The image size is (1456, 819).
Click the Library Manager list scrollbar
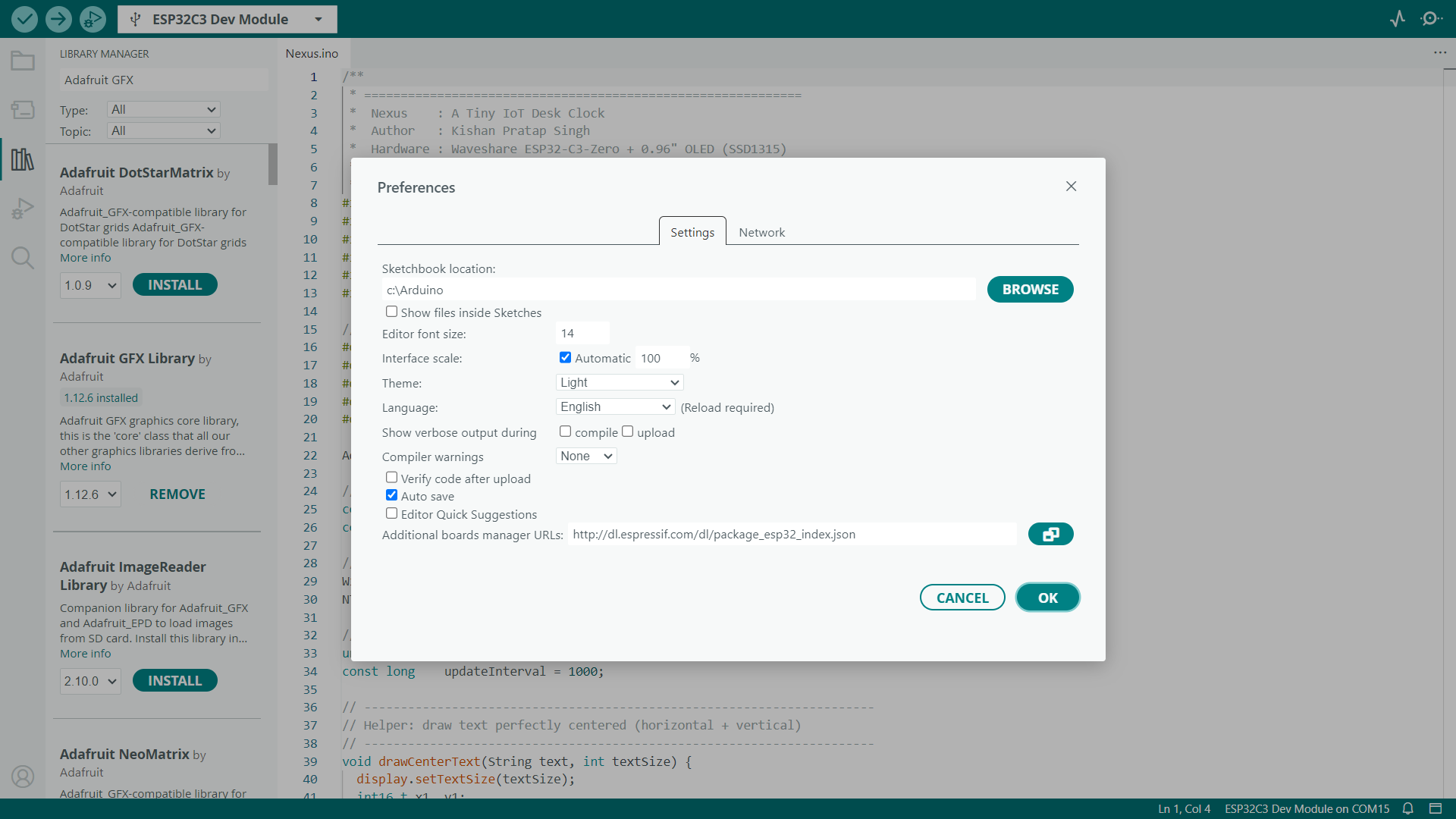coord(272,165)
